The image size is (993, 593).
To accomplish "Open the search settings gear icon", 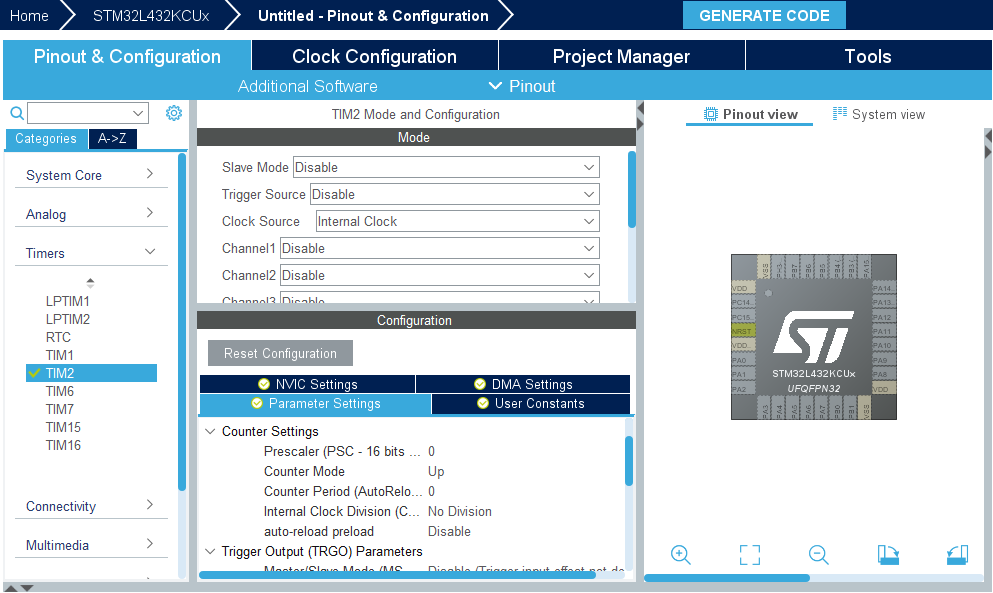I will click(173, 113).
